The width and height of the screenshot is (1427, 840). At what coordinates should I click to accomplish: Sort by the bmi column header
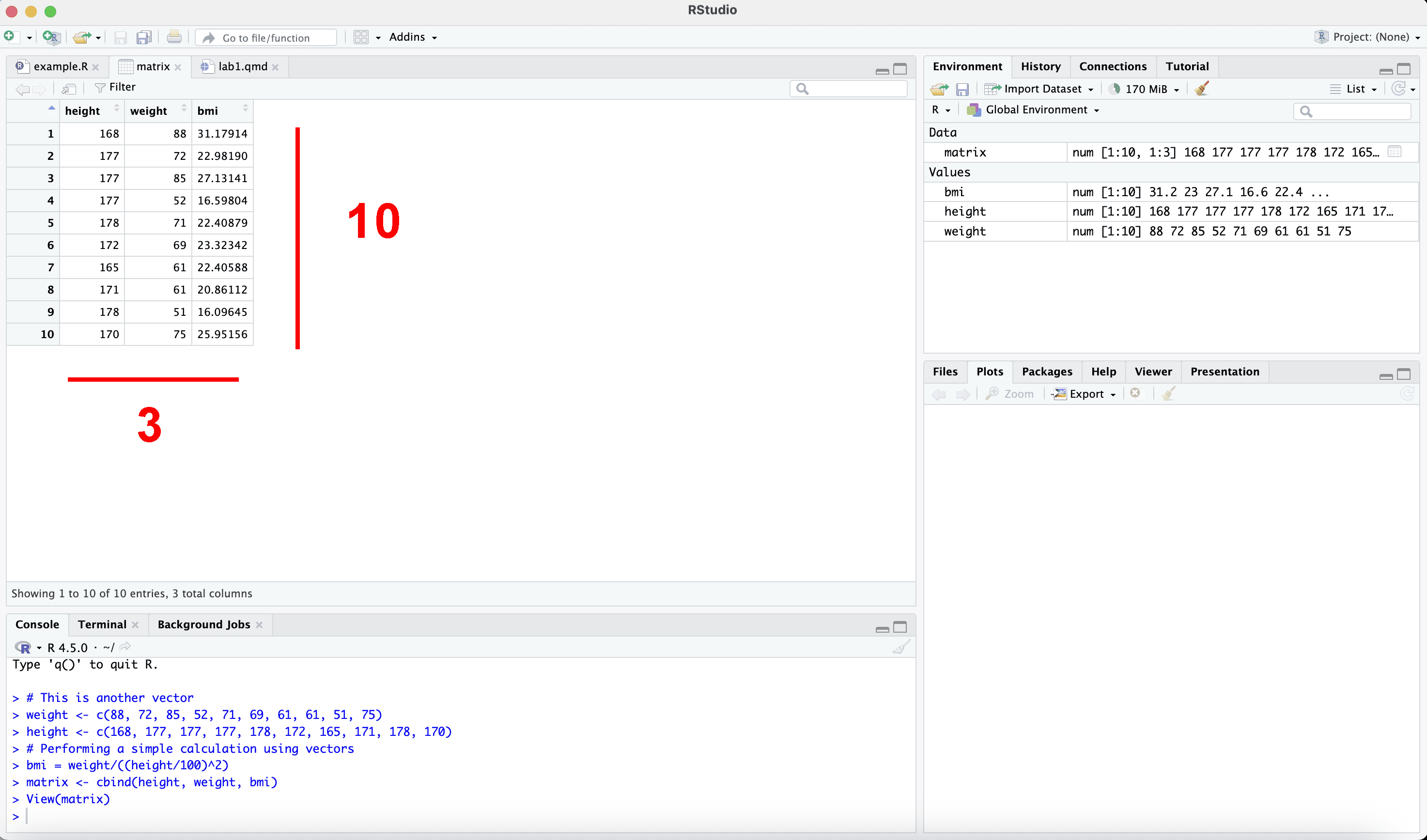tap(208, 110)
